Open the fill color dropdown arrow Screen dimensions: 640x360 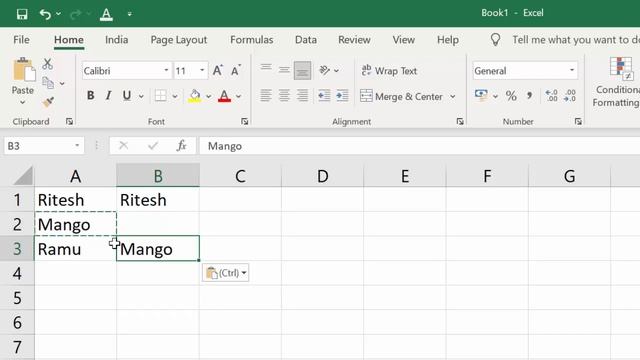pyautogui.click(x=209, y=96)
